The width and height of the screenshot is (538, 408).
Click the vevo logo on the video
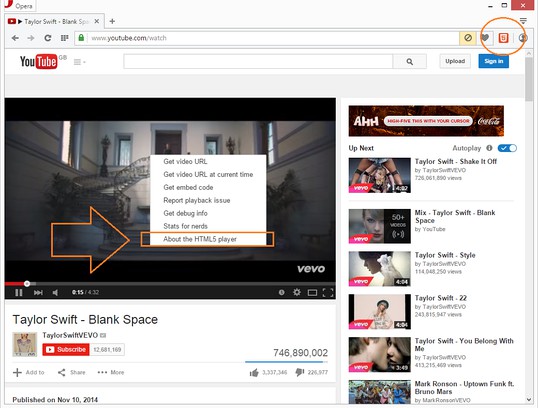[311, 269]
